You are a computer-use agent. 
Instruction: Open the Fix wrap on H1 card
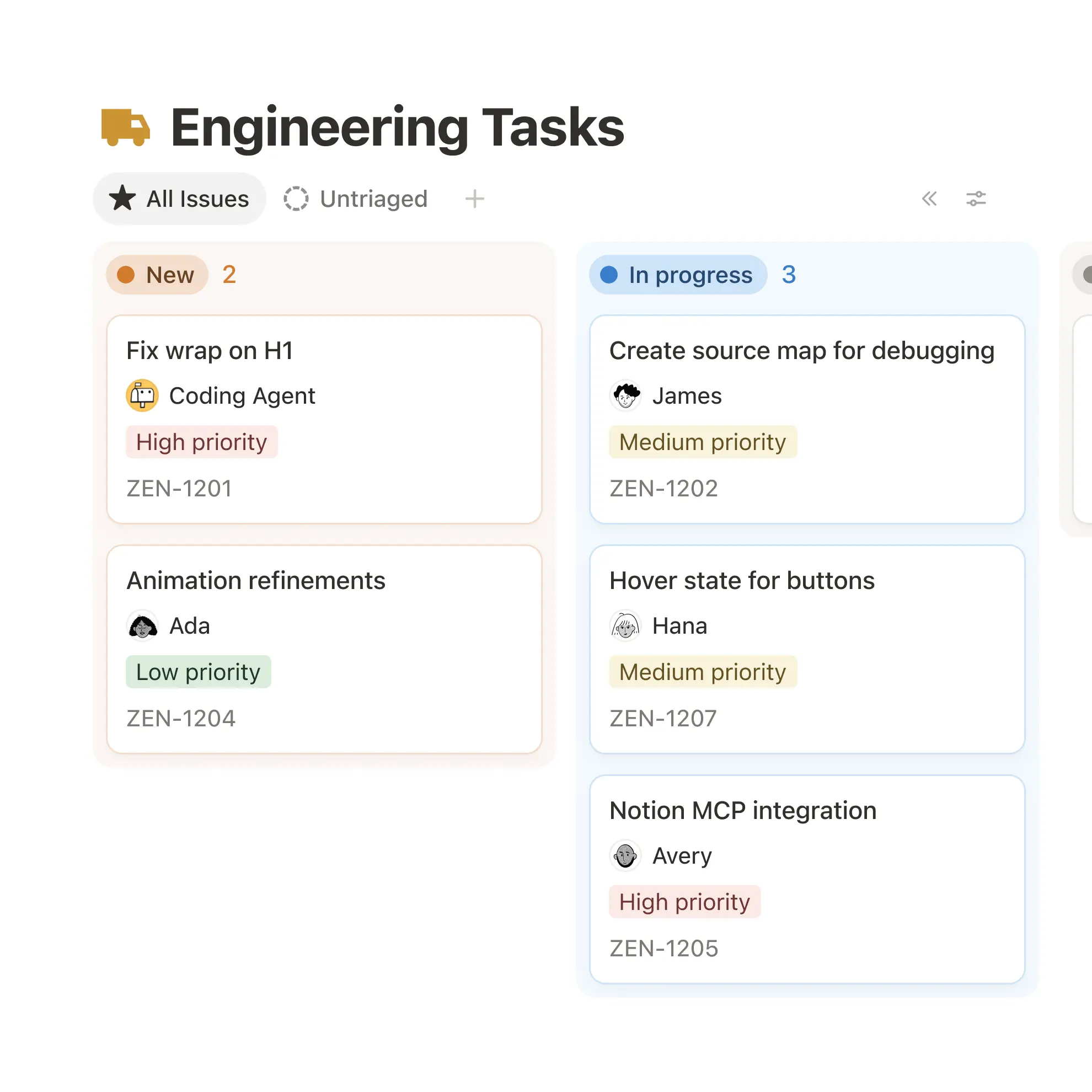(x=324, y=419)
